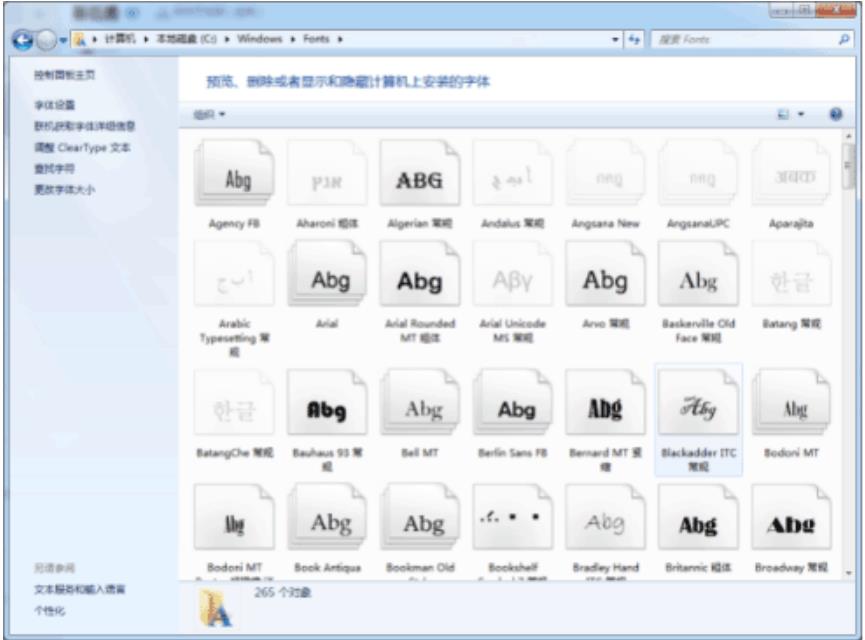Open the recent pages dropdown beside navigation arrows
Viewport: 865px width, 640px height.
pyautogui.click(x=63, y=40)
